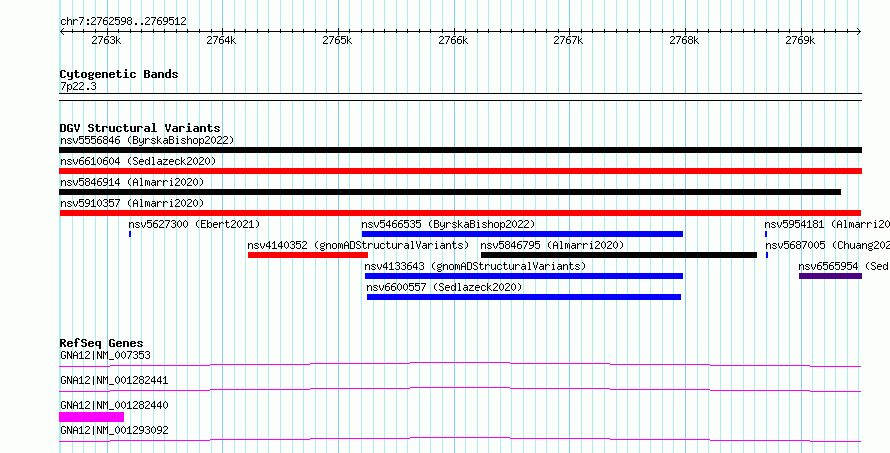Click the small nsv5687005 blue marker
The height and width of the screenshot is (453, 890).
tap(767, 255)
